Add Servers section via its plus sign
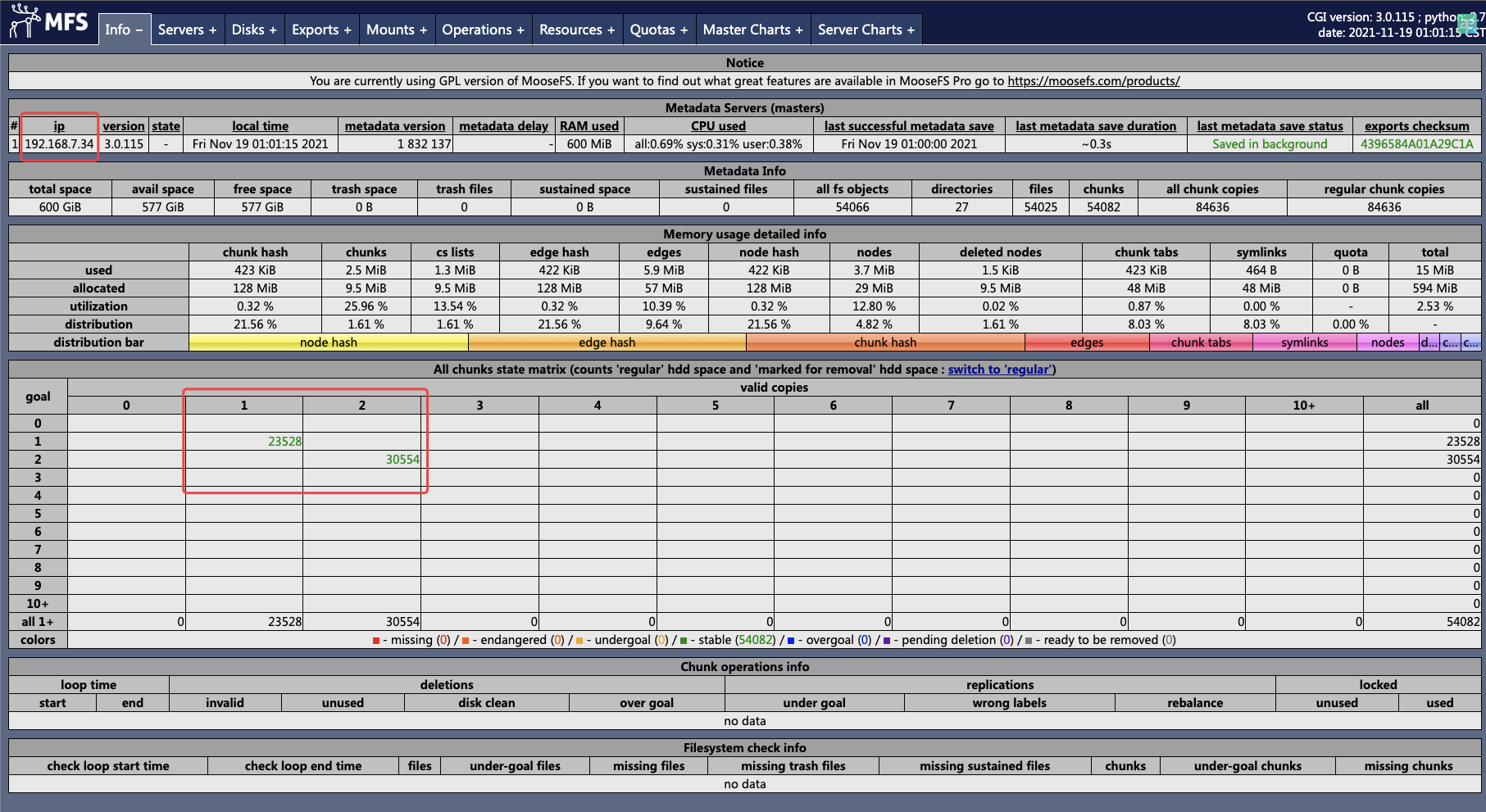Screen dimensions: 1486x812 coord(212,29)
